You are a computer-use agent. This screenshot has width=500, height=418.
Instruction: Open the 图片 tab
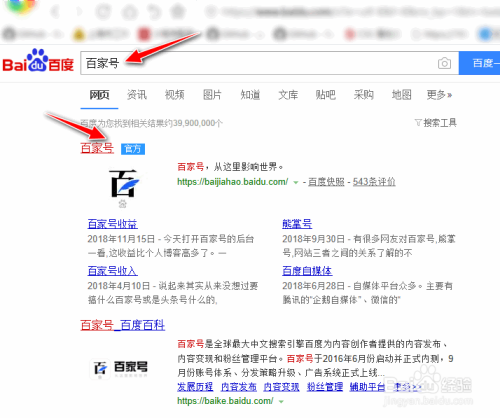(212, 95)
